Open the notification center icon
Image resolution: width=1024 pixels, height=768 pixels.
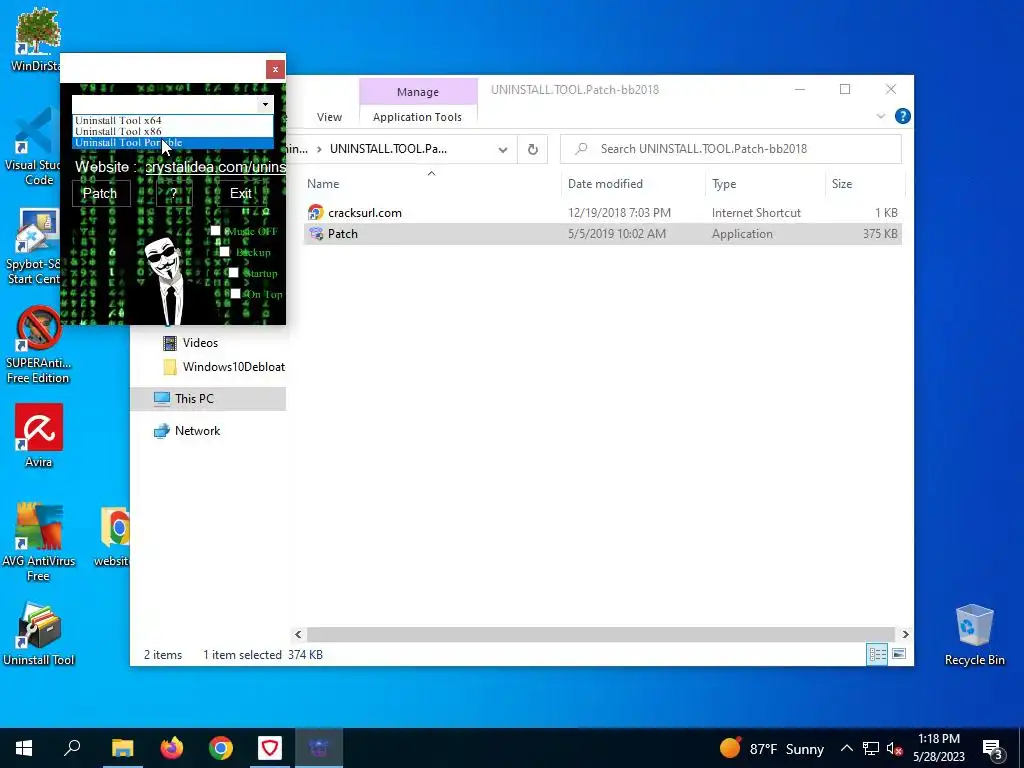pos(993,750)
